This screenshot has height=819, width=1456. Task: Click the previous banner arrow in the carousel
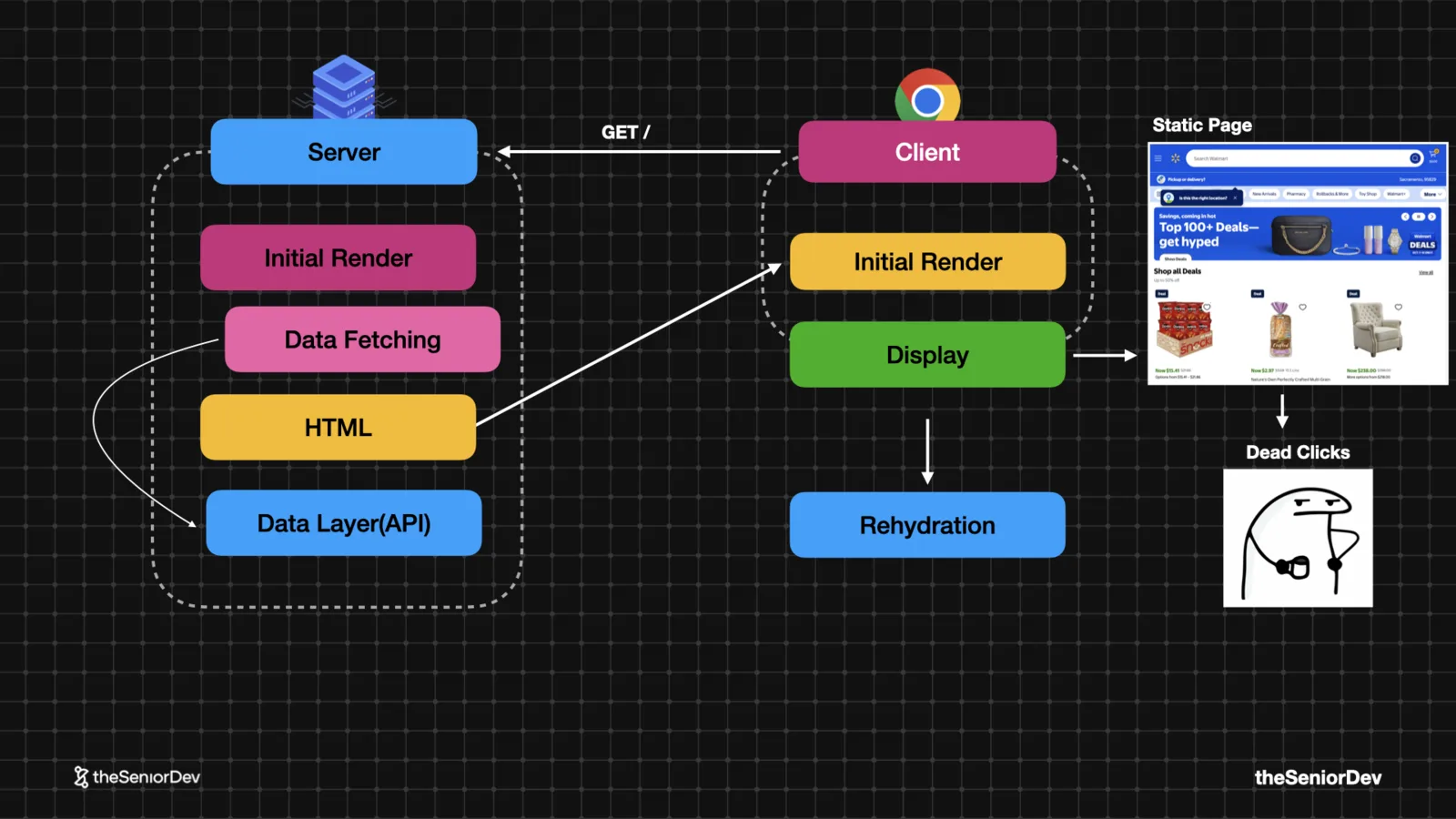tap(1405, 217)
